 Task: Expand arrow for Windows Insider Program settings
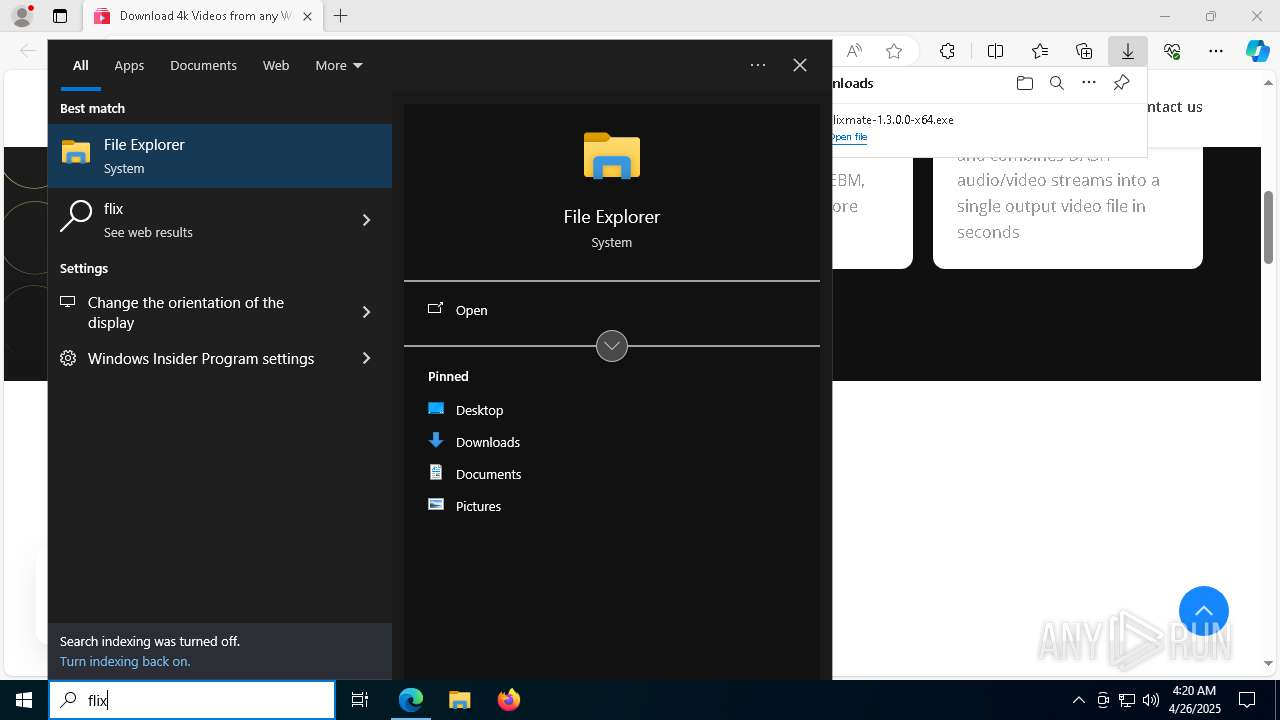pyautogui.click(x=366, y=358)
